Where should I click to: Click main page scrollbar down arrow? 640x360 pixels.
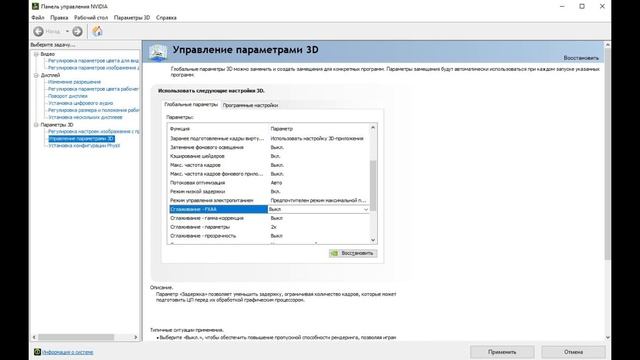point(607,338)
